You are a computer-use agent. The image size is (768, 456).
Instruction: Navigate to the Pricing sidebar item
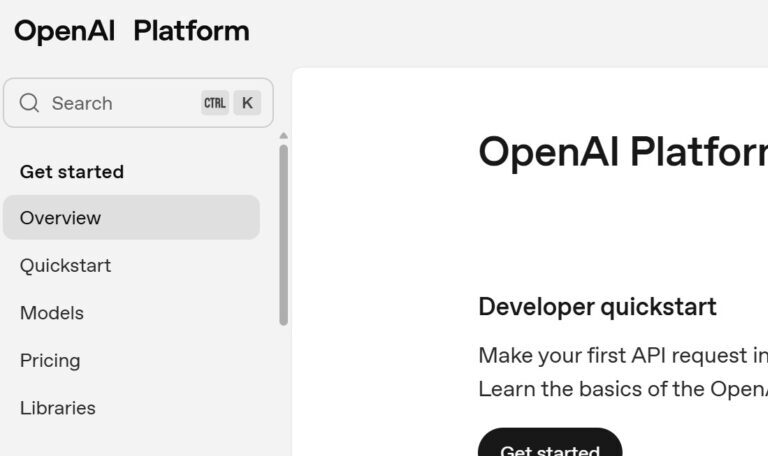[50, 361]
